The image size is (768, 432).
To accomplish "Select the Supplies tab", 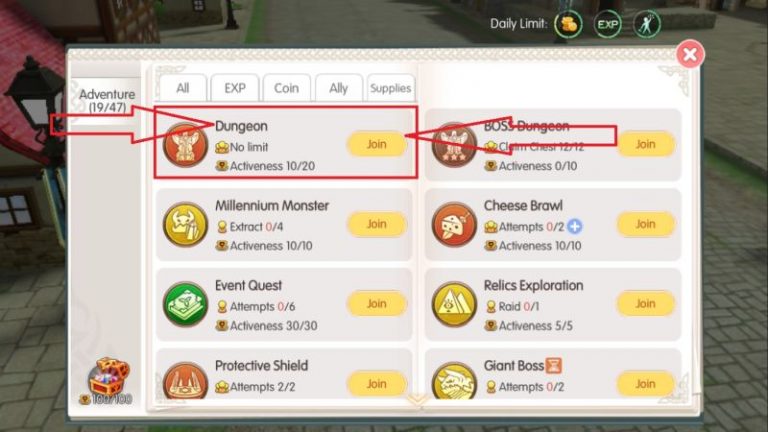I will pyautogui.click(x=390, y=88).
